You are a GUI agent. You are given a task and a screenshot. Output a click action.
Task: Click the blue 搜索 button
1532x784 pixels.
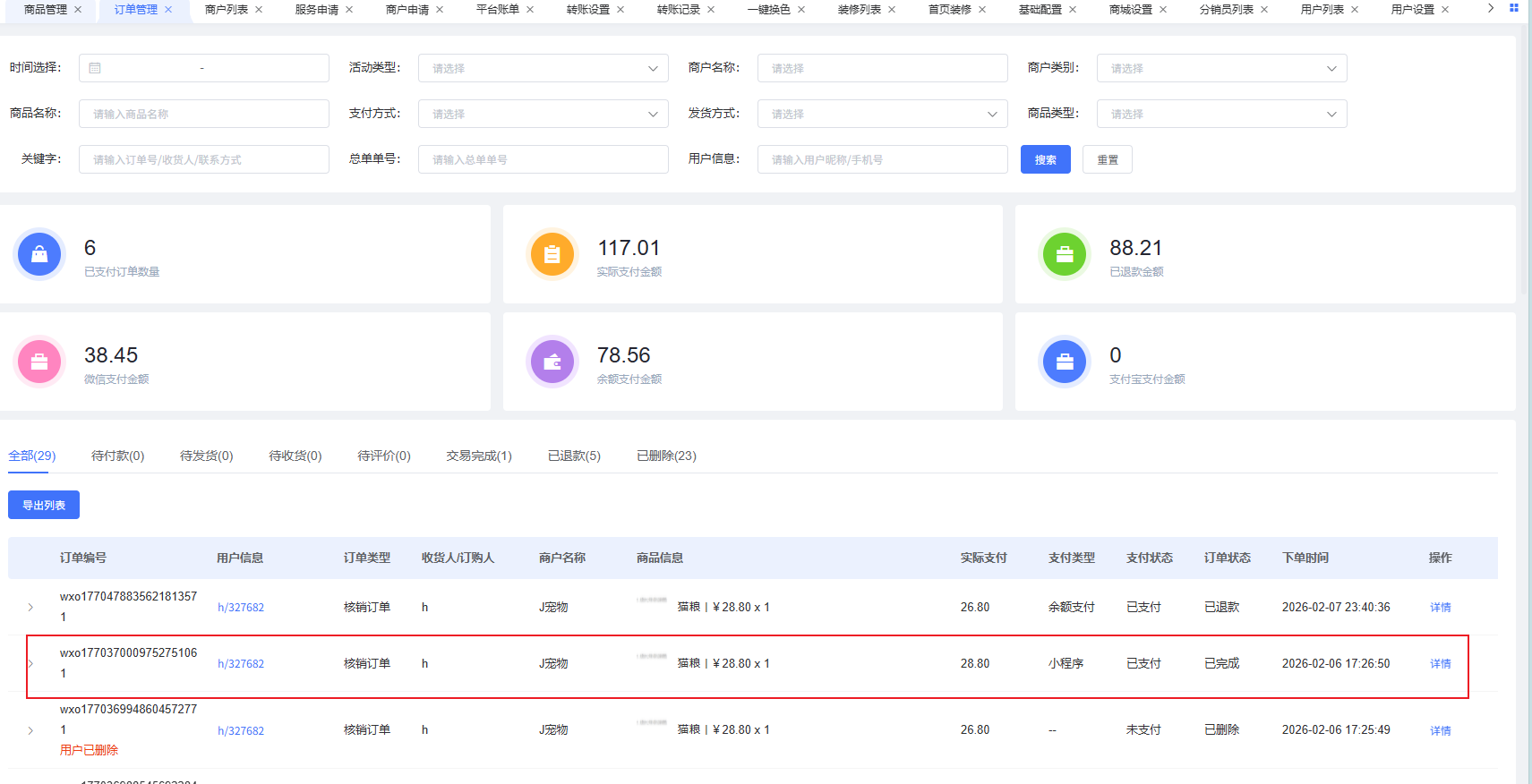1045,159
